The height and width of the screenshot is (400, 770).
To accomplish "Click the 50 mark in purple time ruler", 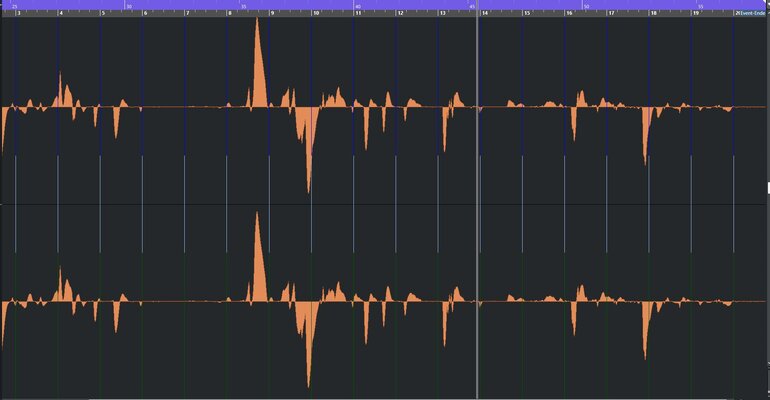I will coord(586,7).
